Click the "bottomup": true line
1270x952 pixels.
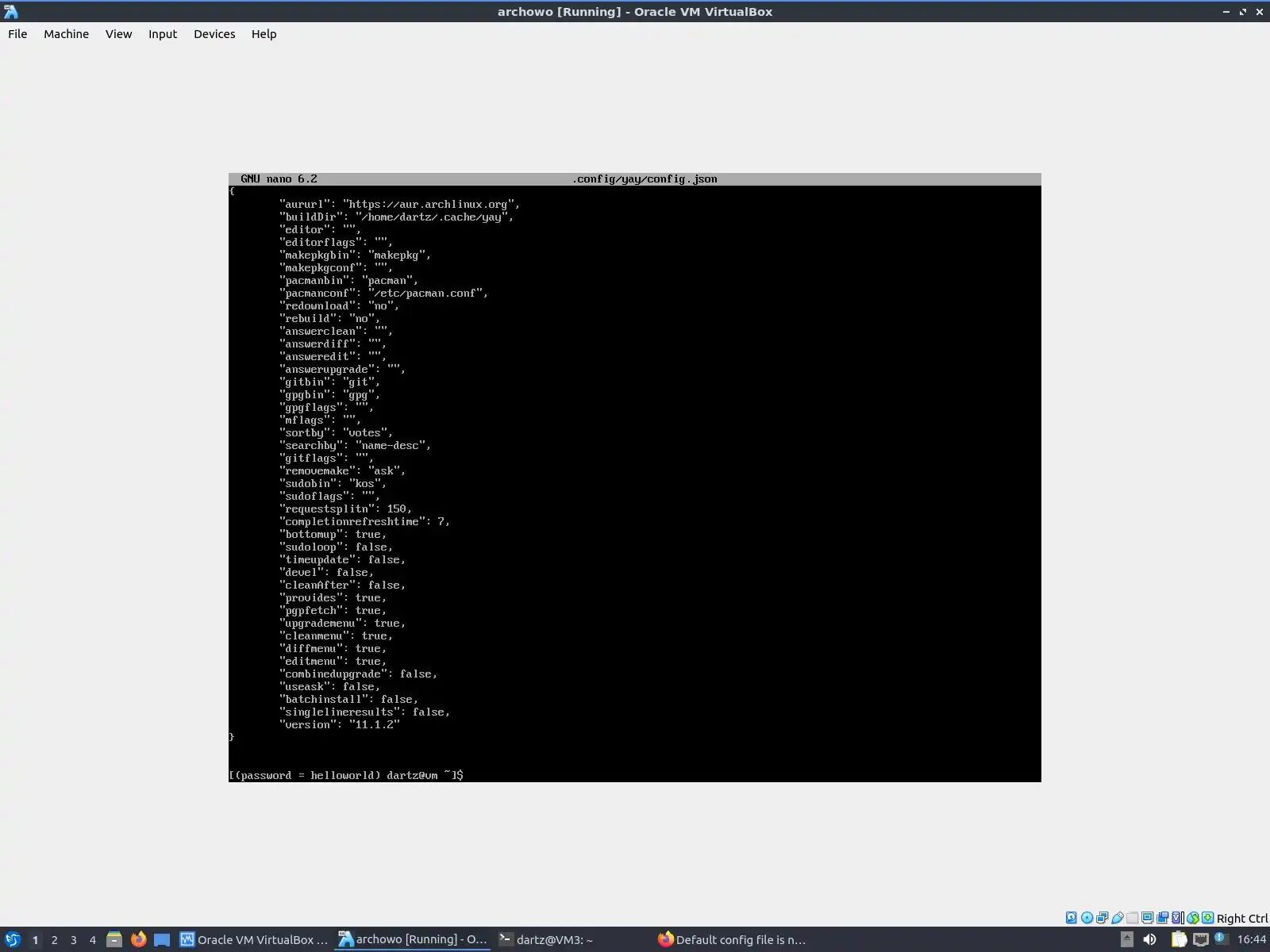point(333,534)
